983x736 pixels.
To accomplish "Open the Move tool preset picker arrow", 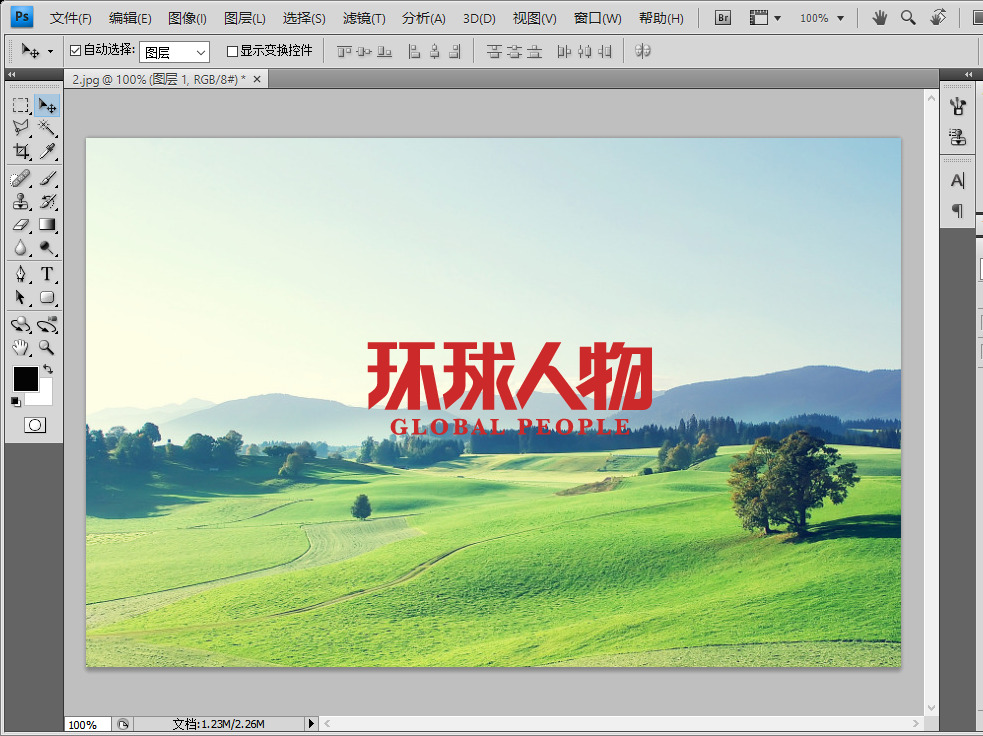I will pos(51,51).
